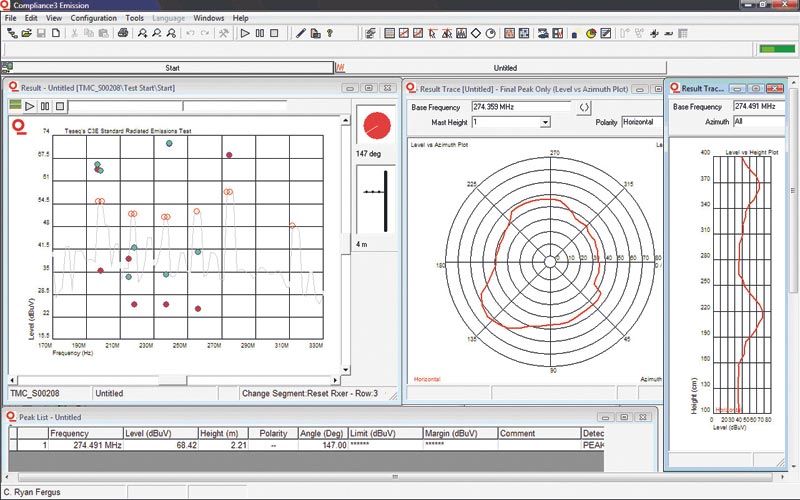
Task: Click the Angle (Deg) column header
Action: [x=323, y=433]
